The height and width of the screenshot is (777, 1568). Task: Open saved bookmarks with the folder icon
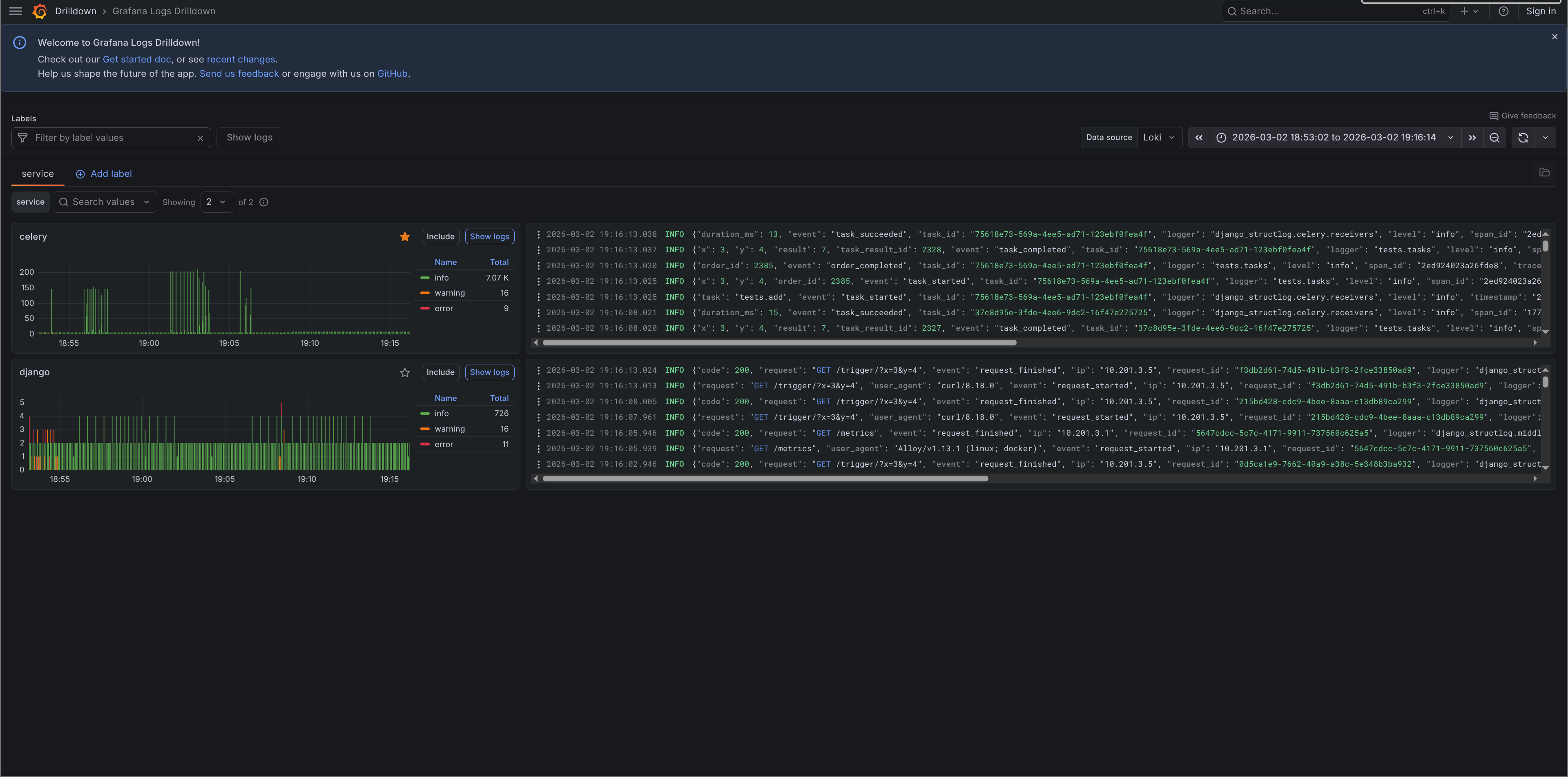tap(1545, 172)
